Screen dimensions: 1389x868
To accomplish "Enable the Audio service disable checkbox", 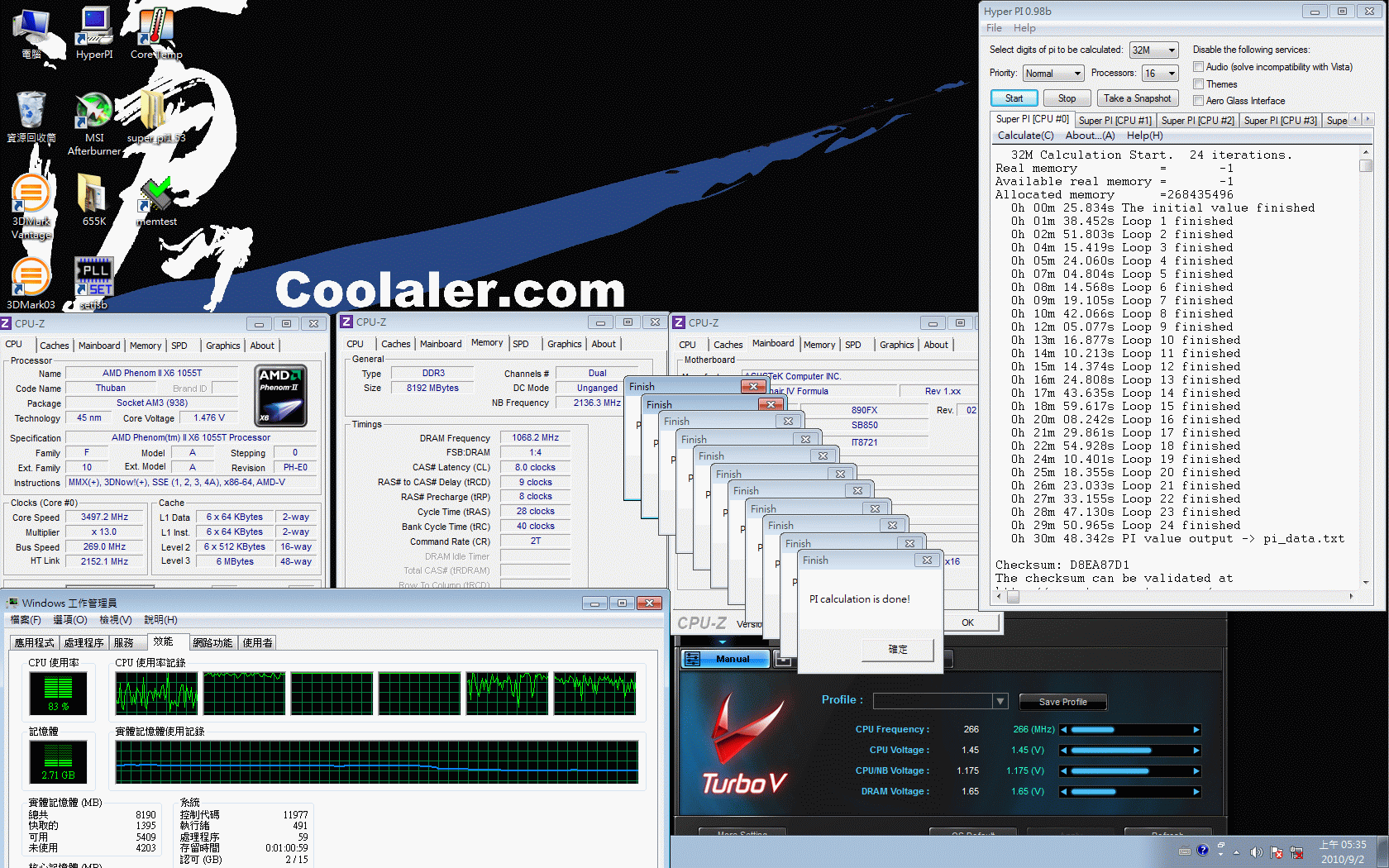I will pos(1198,67).
